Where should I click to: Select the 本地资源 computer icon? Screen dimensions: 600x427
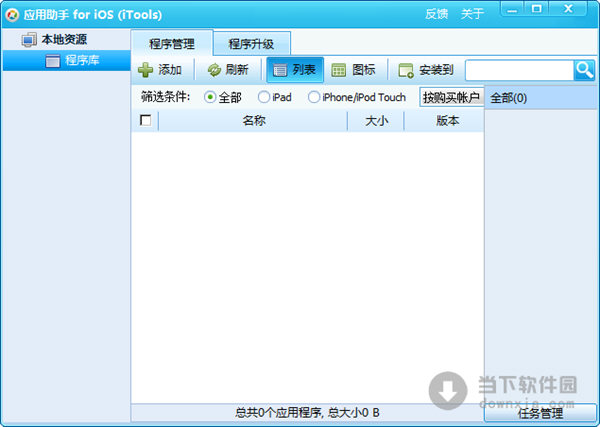[x=29, y=40]
